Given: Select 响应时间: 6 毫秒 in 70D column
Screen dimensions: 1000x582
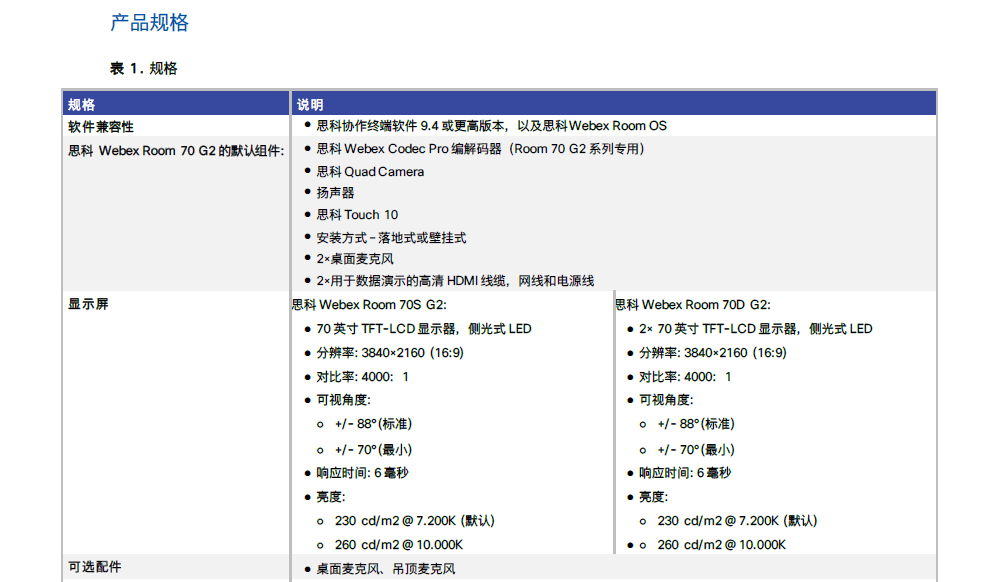Looking at the screenshot, I should click(x=685, y=473).
